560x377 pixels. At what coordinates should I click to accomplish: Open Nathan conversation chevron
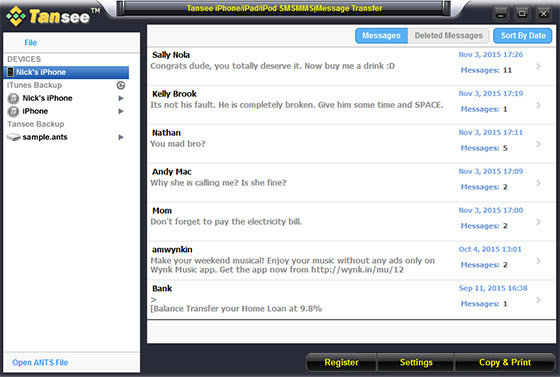[539, 144]
